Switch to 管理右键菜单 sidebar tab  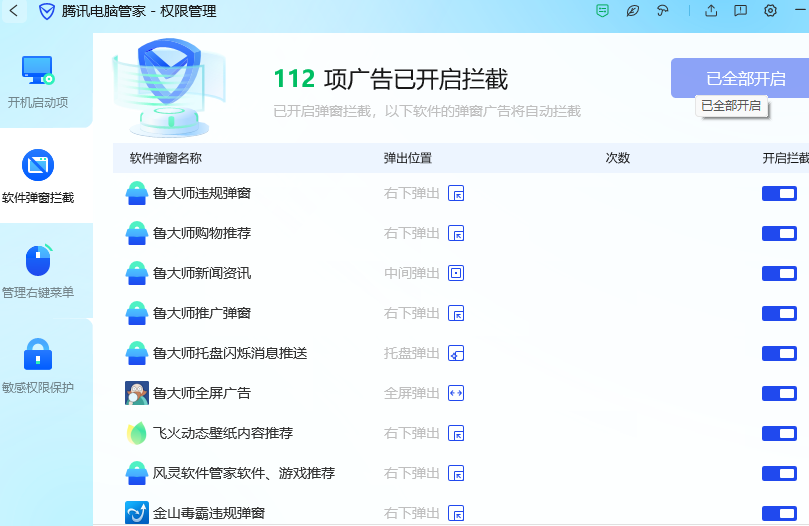(38, 272)
